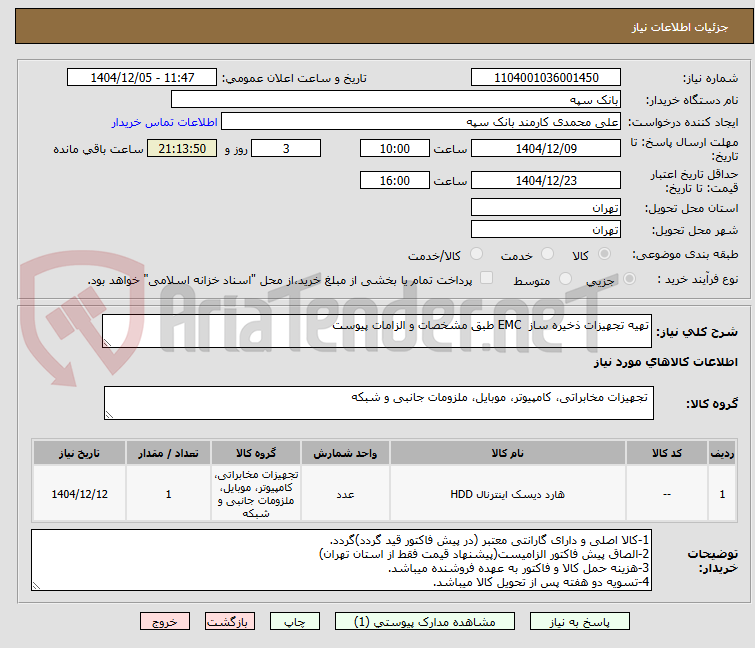Click the delivery province field استان محل تحویل
This screenshot has width=755, height=648.
[x=546, y=207]
